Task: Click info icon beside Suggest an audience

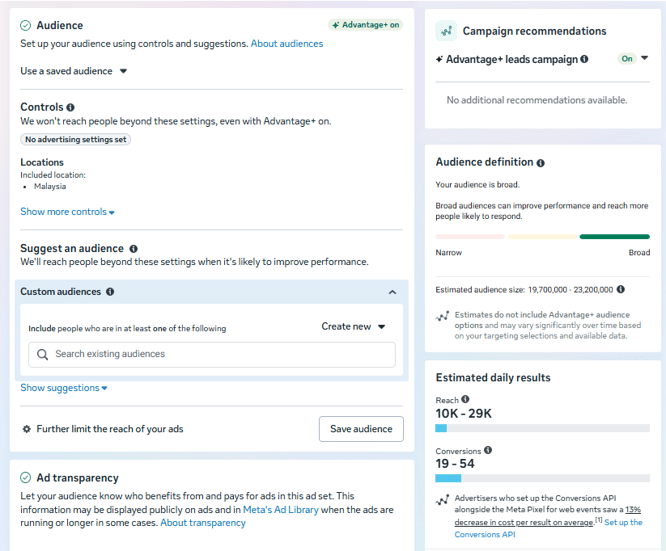Action: click(x=134, y=248)
